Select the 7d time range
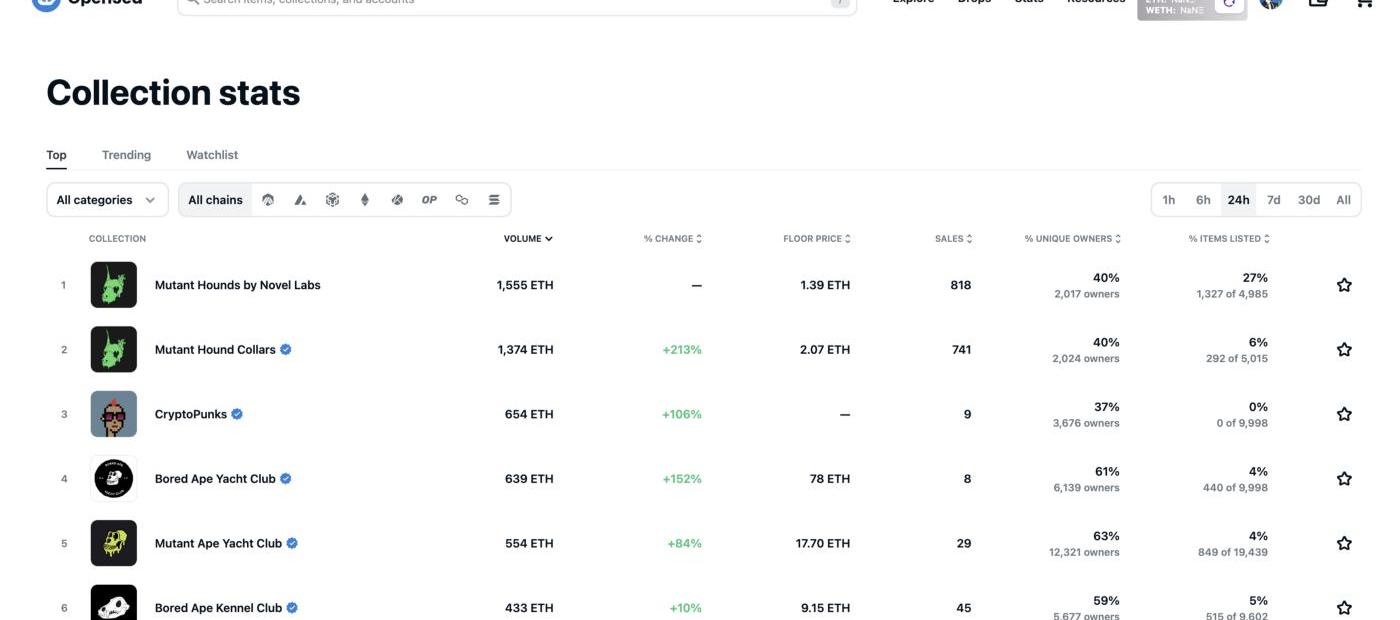Screen dimensions: 1400x620 1273,200
